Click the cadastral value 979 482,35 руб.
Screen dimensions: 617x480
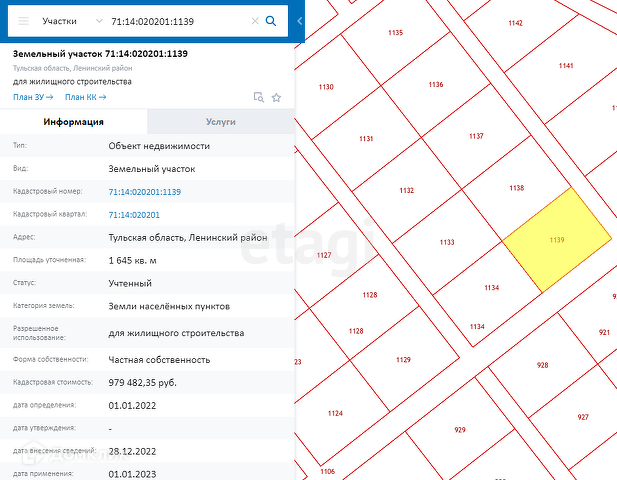pyautogui.click(x=142, y=382)
